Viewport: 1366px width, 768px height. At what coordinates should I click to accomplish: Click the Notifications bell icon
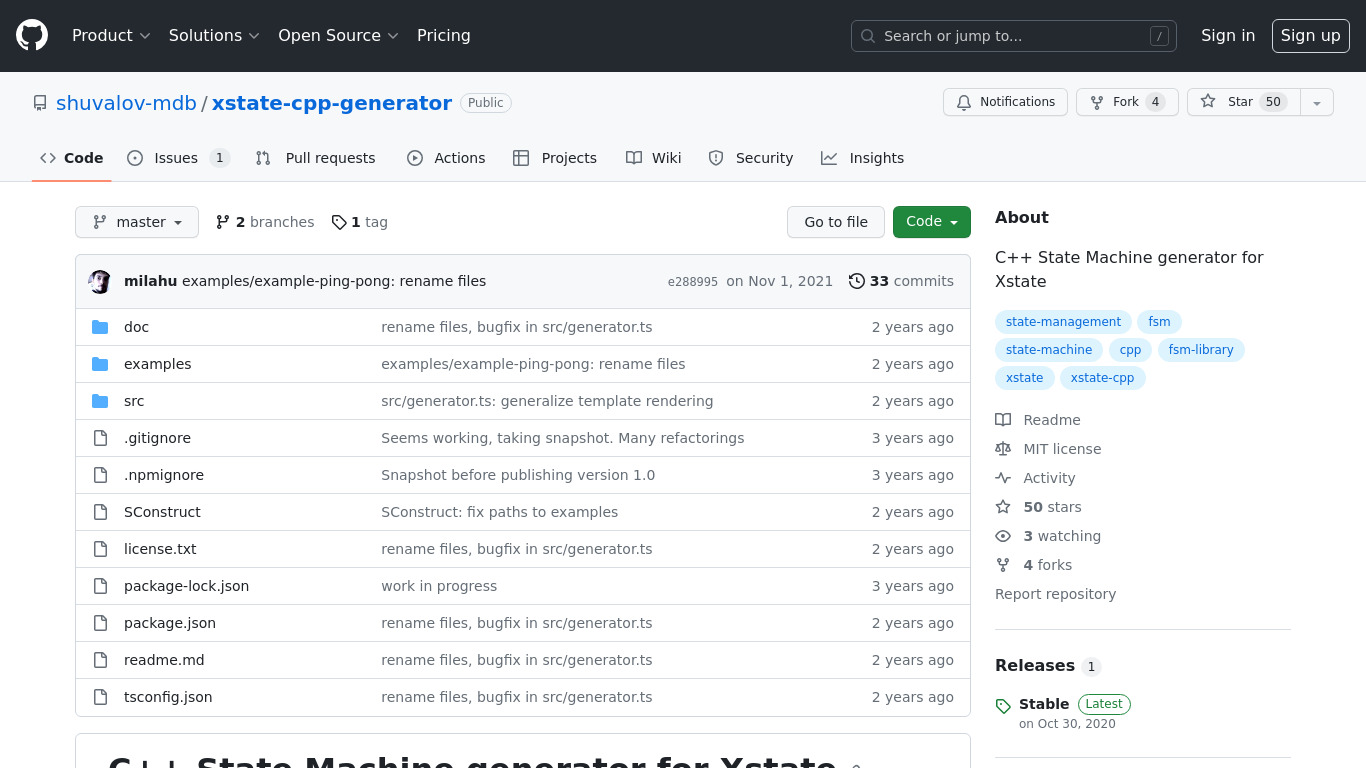pyautogui.click(x=964, y=102)
